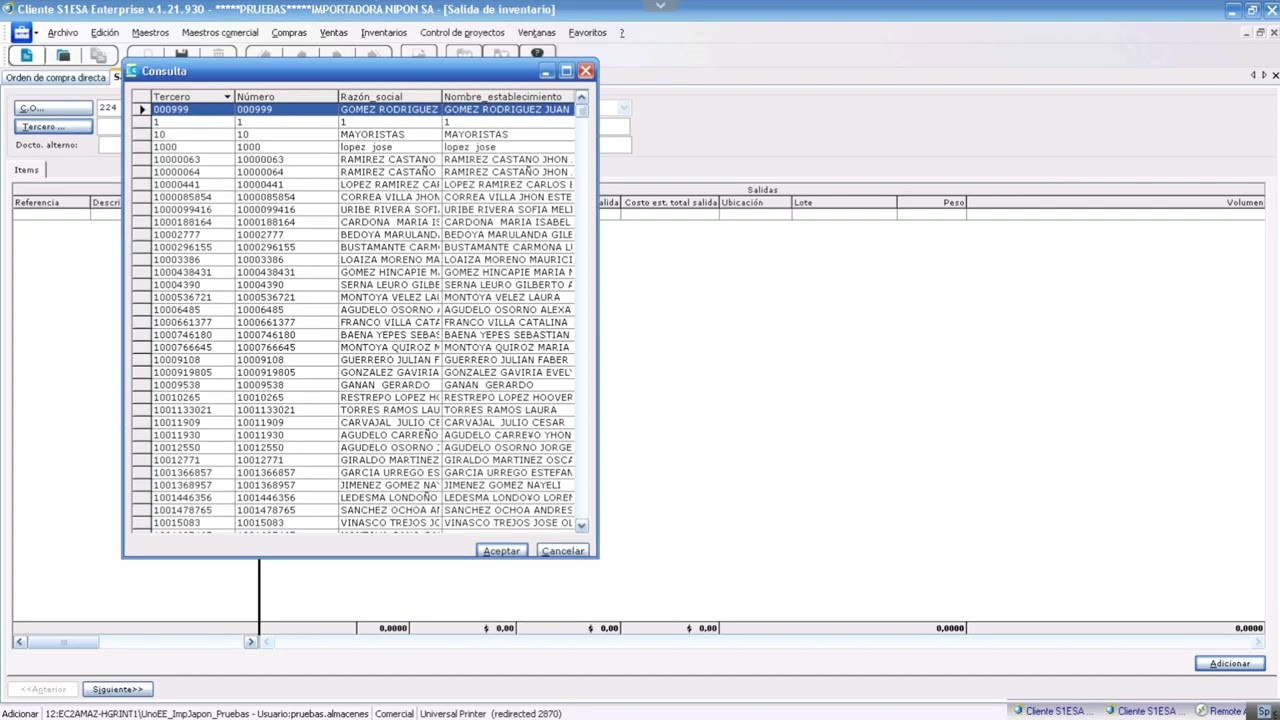Viewport: 1280px width, 720px height.
Task: Click the help question mark toolbar icon
Action: (537, 54)
